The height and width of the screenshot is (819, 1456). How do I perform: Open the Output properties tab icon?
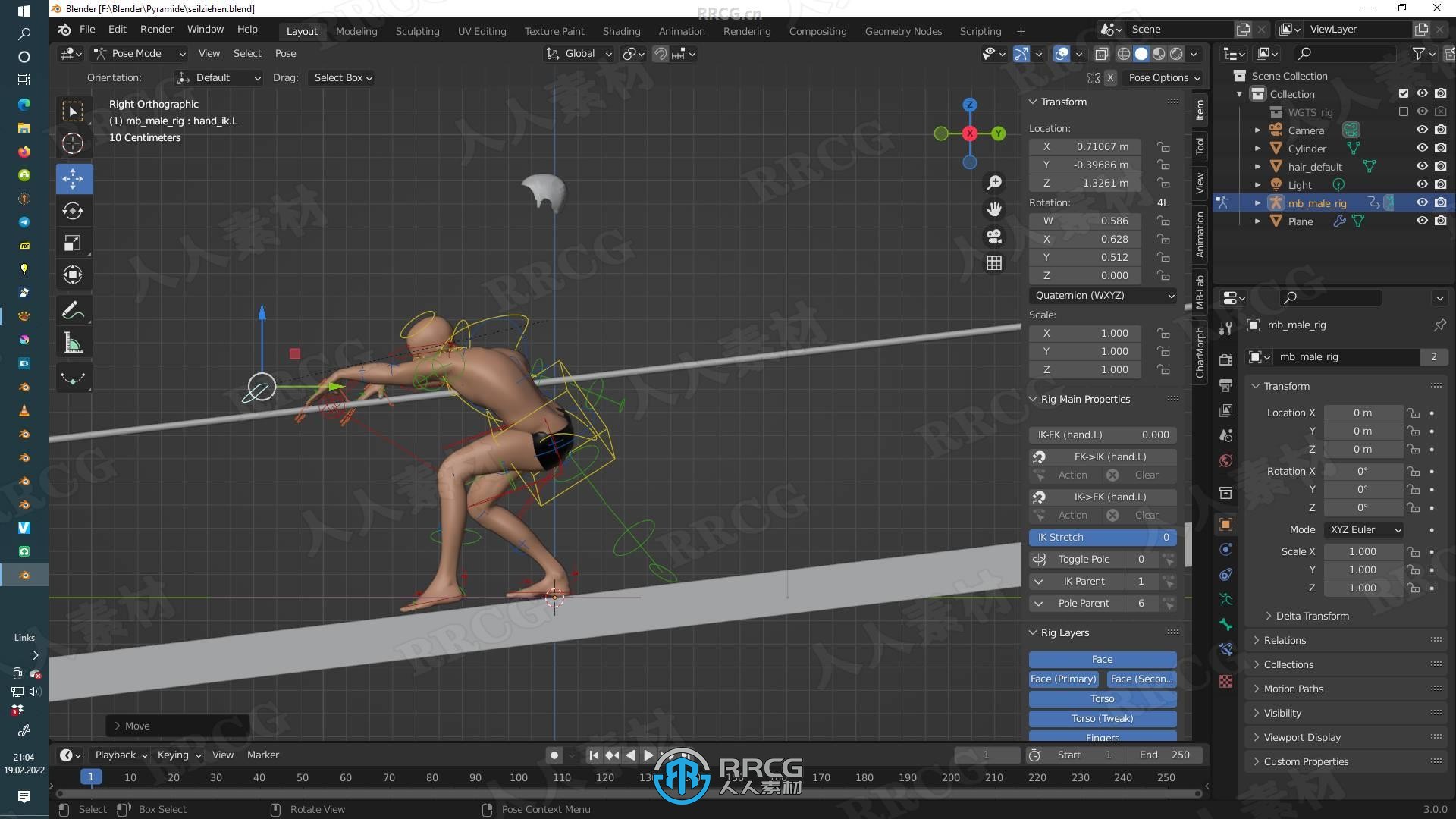pyautogui.click(x=1225, y=385)
